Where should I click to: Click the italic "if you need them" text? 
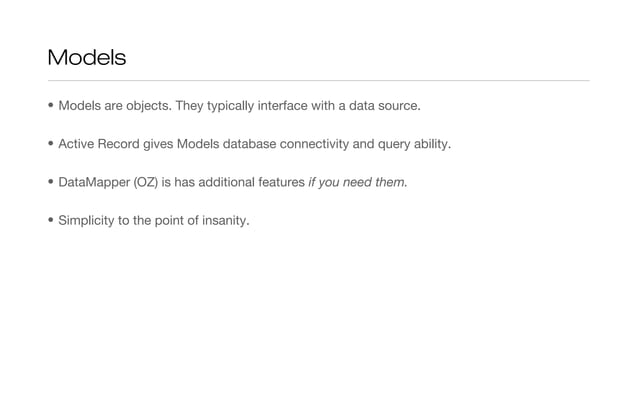(357, 182)
